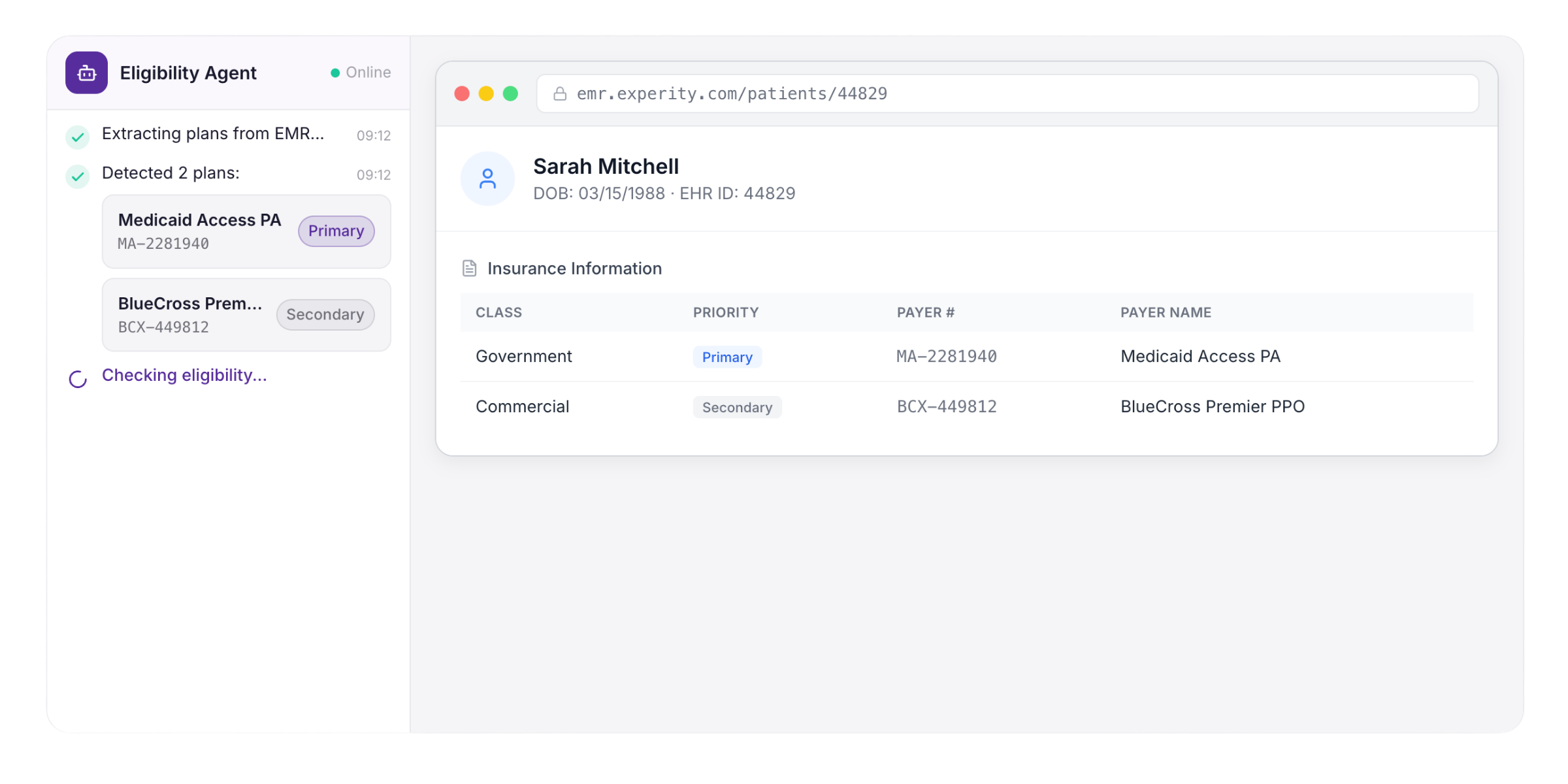Click the Secondary badge in agent panel

325,315
